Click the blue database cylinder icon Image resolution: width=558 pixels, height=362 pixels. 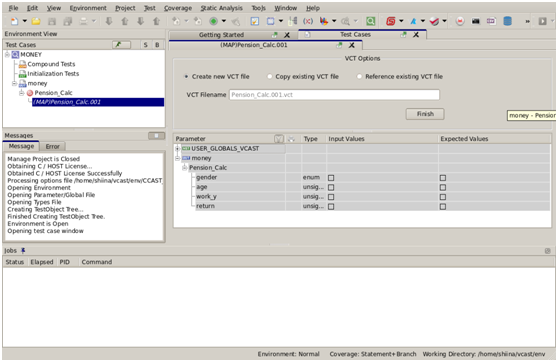[x=507, y=21]
